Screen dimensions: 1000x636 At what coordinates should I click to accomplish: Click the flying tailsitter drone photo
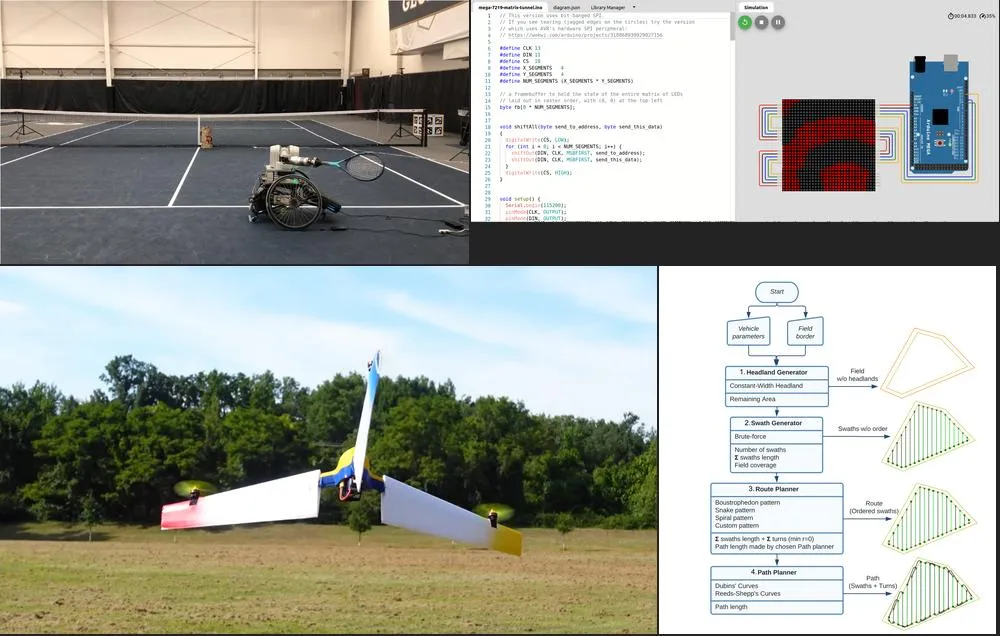[x=328, y=450]
